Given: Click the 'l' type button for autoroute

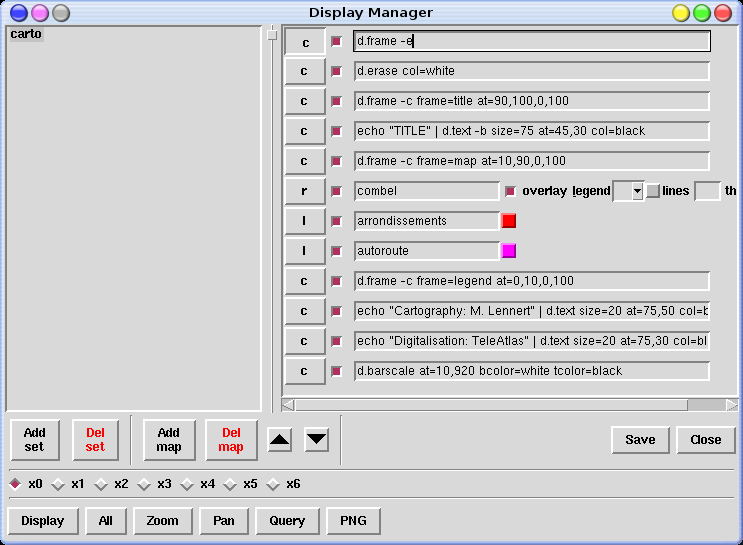Looking at the screenshot, I should click(304, 251).
